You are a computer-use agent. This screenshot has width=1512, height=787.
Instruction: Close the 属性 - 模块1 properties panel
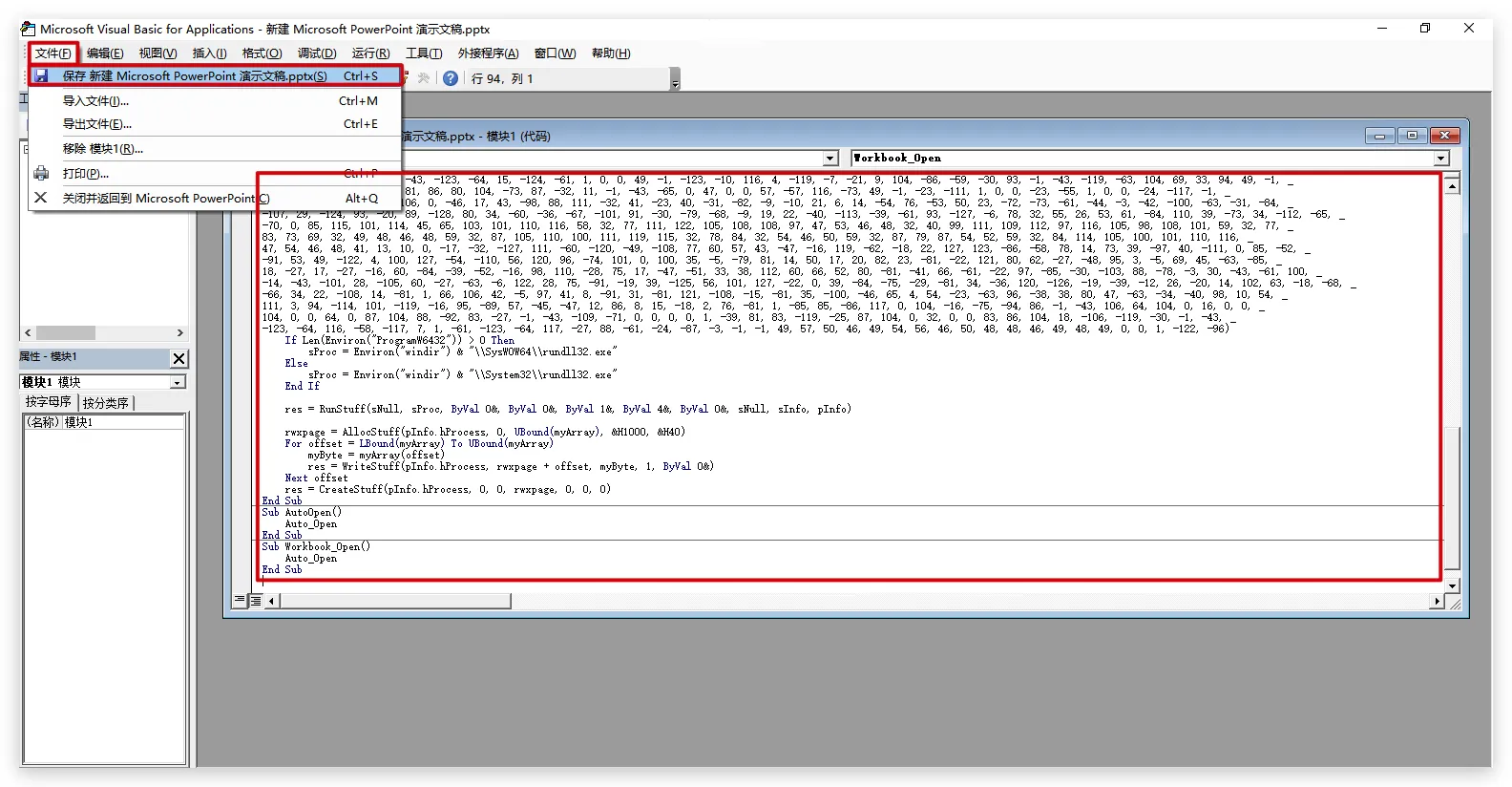coord(179,358)
